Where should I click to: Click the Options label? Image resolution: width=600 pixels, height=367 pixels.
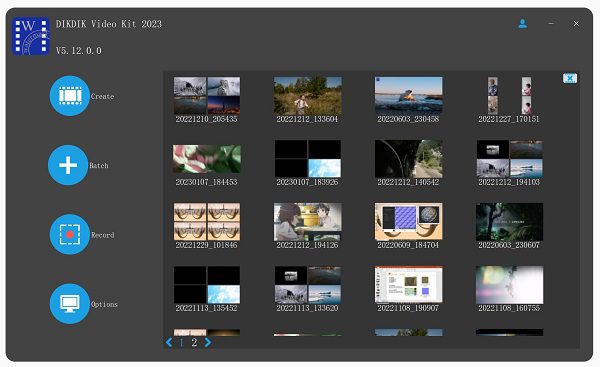pyautogui.click(x=104, y=304)
